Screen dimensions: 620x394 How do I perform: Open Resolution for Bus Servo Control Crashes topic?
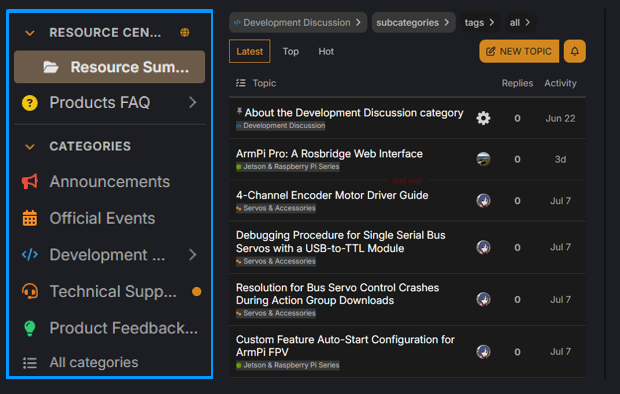coord(337,294)
